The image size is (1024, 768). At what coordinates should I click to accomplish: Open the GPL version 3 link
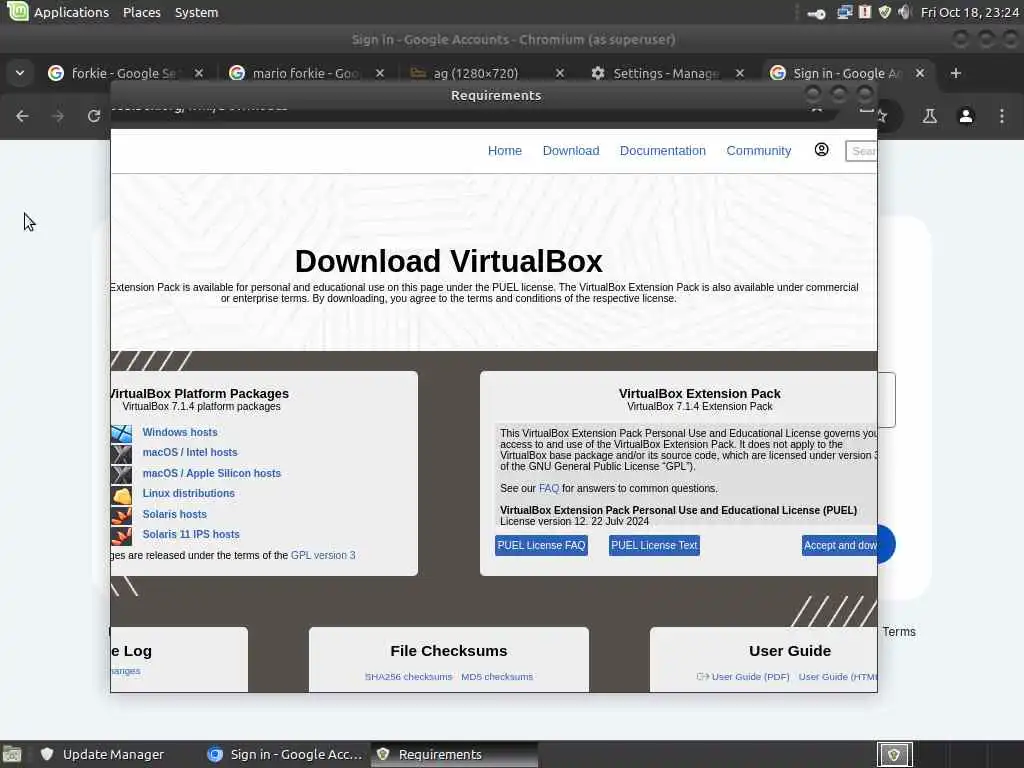pos(323,555)
